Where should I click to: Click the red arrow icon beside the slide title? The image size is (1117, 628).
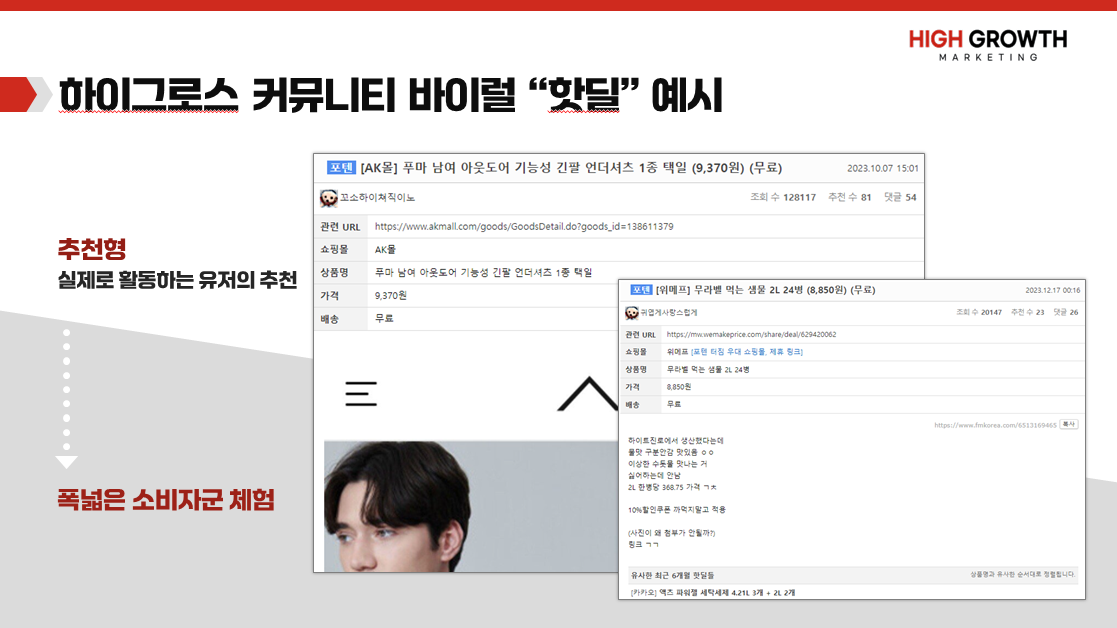pyautogui.click(x=19, y=95)
